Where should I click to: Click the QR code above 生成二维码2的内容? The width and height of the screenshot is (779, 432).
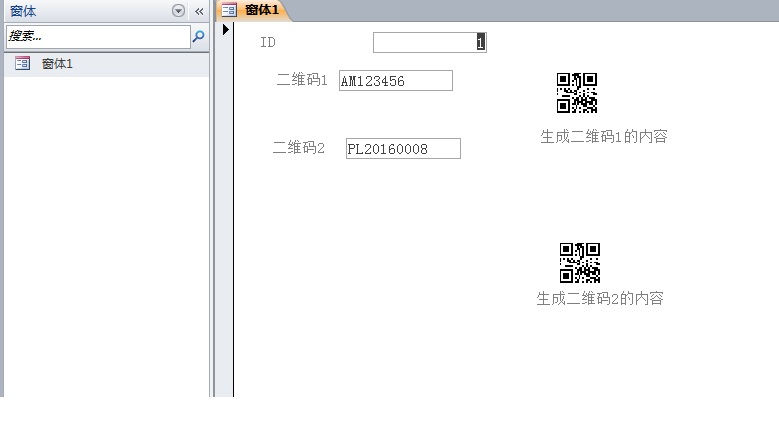pos(580,263)
